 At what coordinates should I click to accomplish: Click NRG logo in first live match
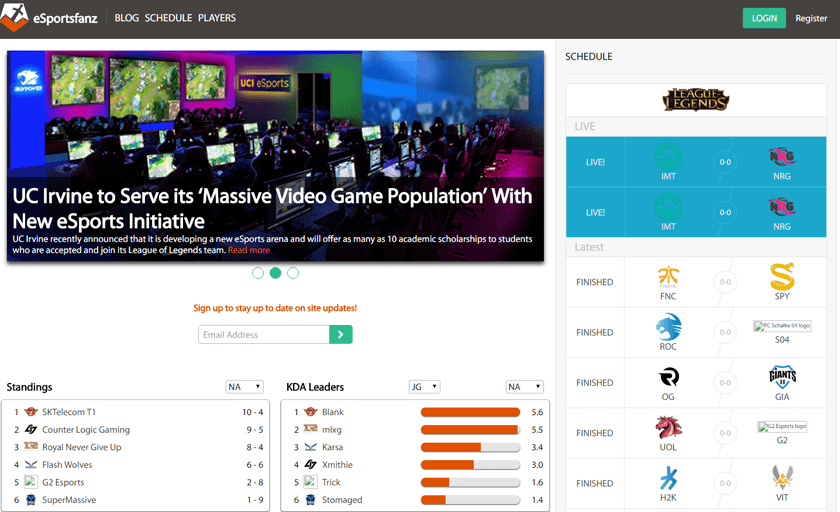[782, 156]
